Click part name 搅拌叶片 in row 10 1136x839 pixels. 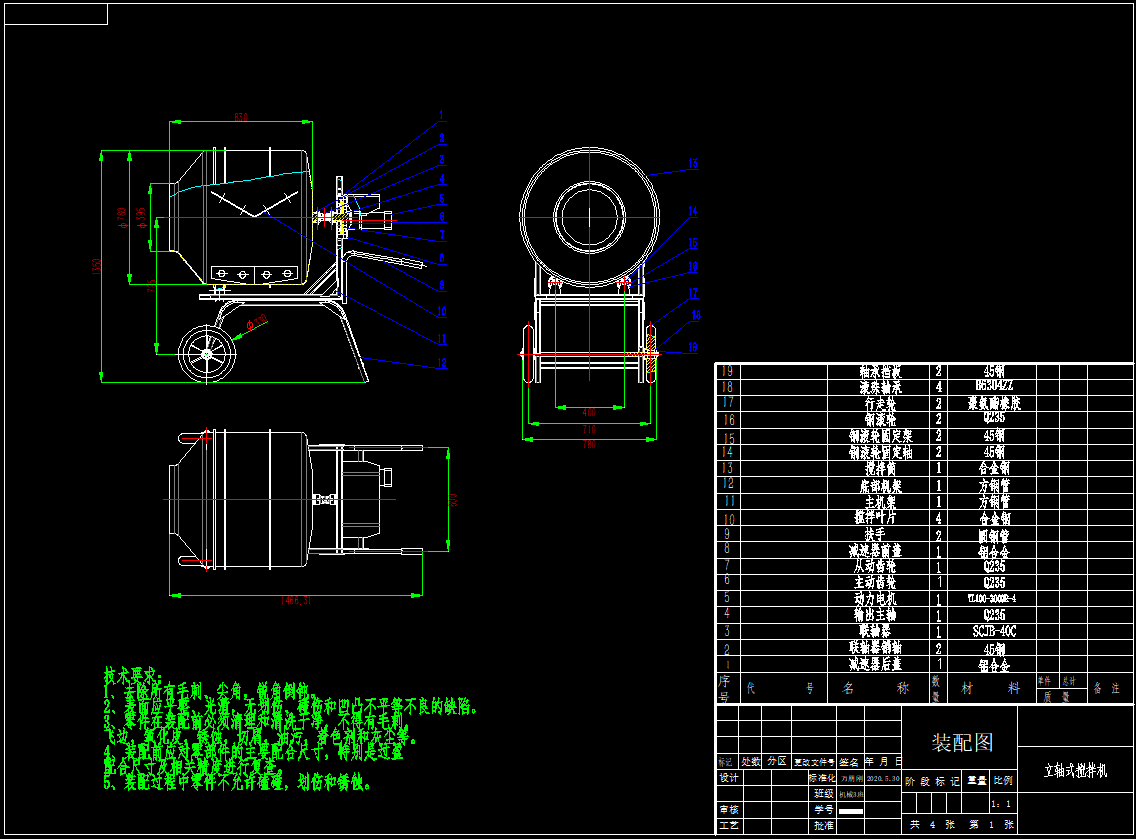coord(875,517)
